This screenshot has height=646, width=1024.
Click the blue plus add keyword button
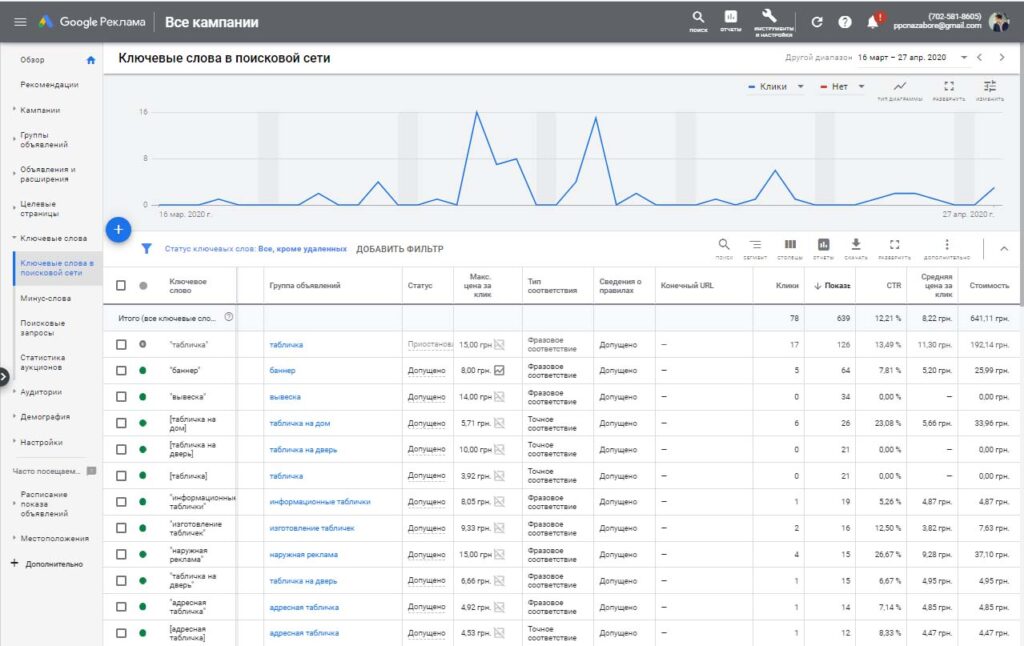[118, 230]
